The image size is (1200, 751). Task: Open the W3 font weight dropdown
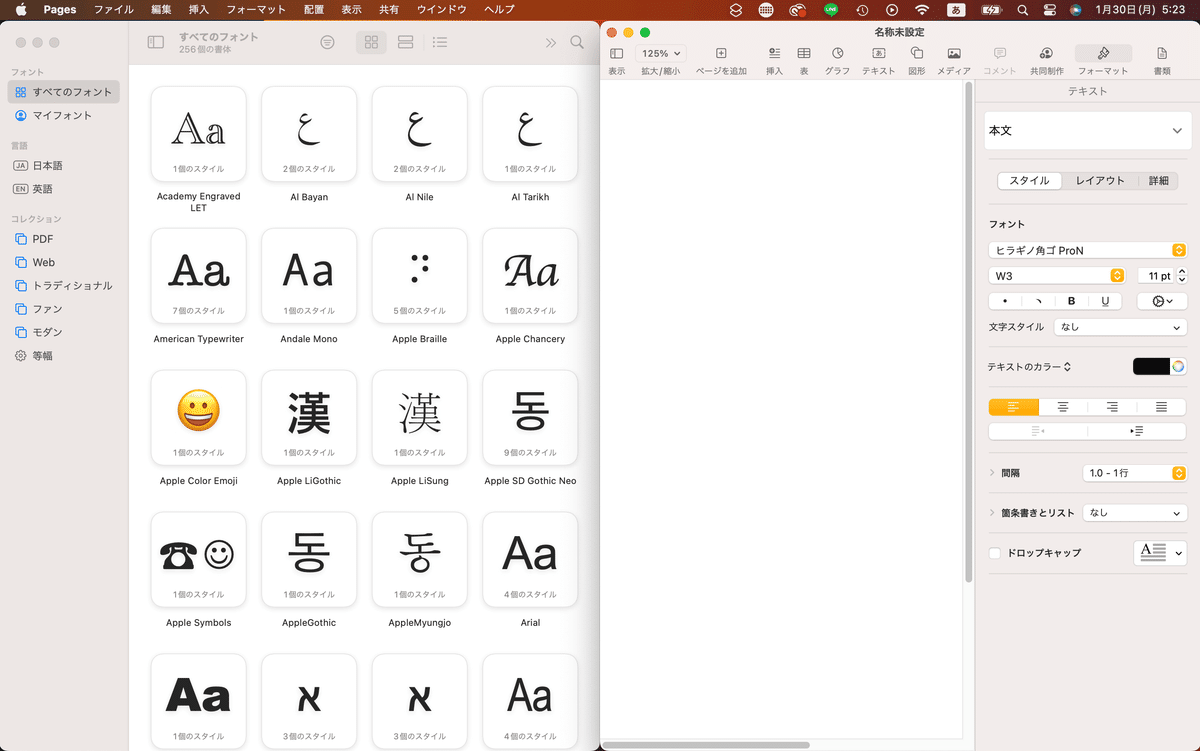point(1058,275)
